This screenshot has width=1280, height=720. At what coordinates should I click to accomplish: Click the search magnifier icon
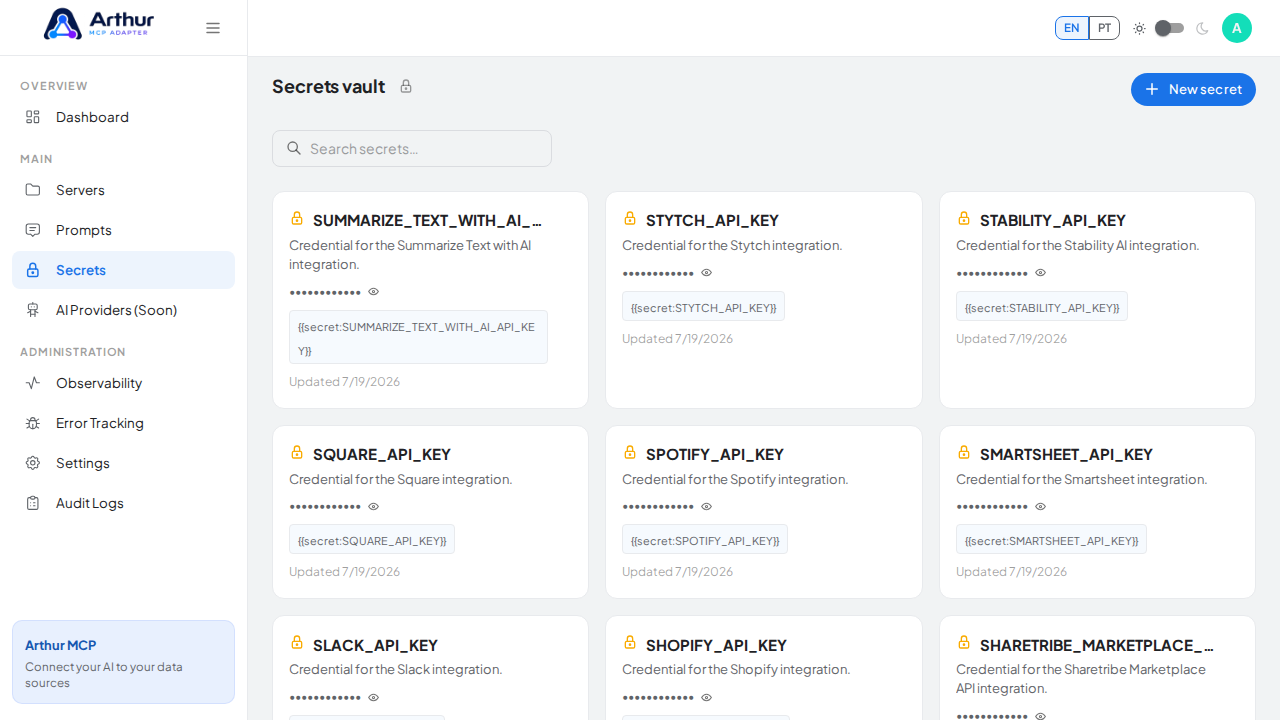(294, 148)
